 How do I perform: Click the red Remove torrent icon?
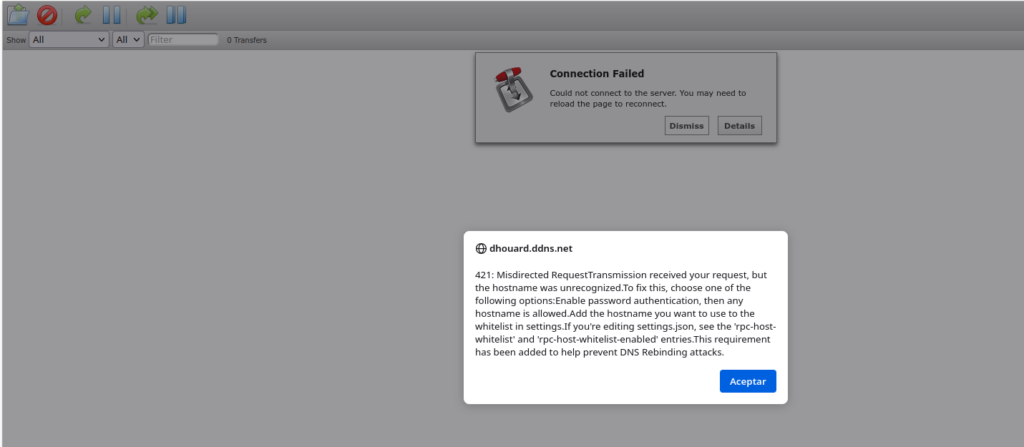[x=47, y=15]
